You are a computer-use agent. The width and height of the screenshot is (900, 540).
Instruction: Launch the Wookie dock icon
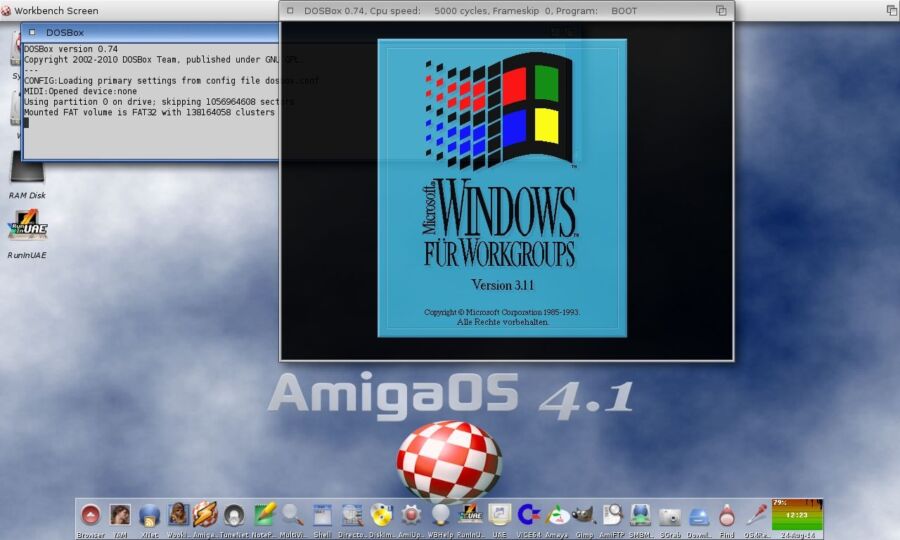click(178, 515)
